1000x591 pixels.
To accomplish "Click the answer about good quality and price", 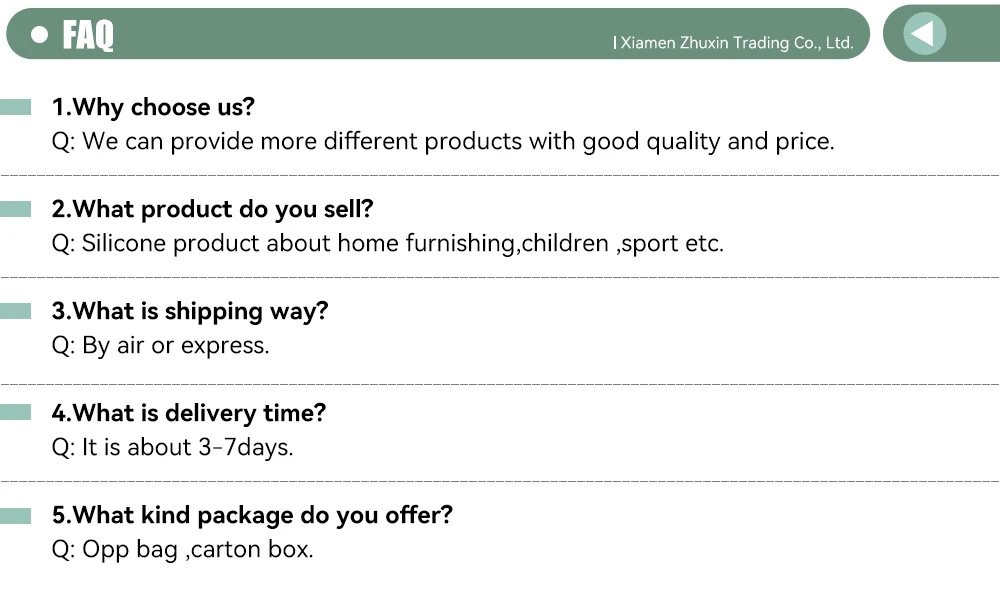I will point(442,142).
